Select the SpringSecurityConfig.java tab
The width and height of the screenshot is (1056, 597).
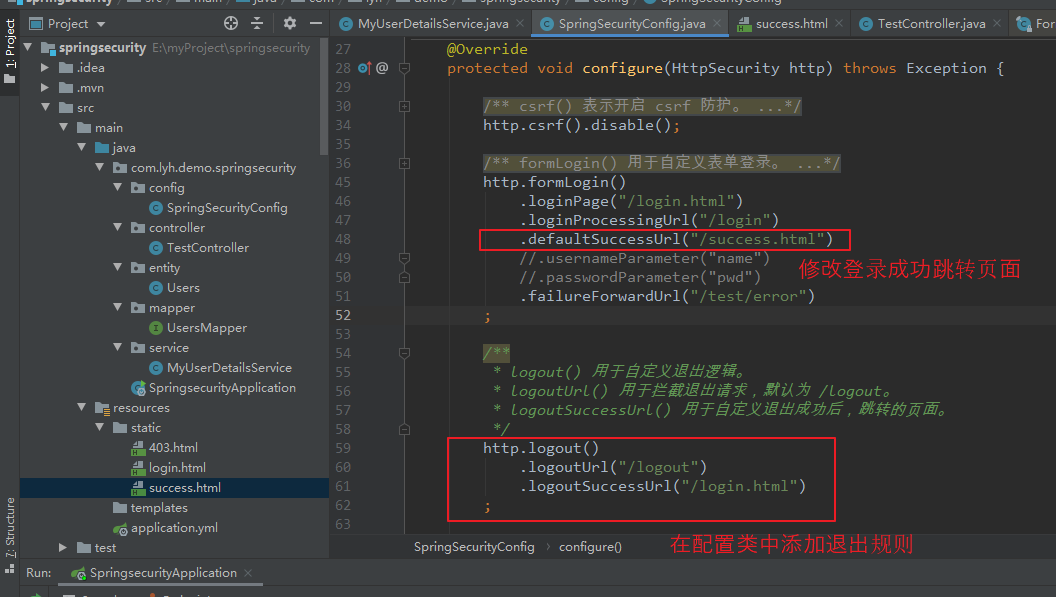coord(632,24)
